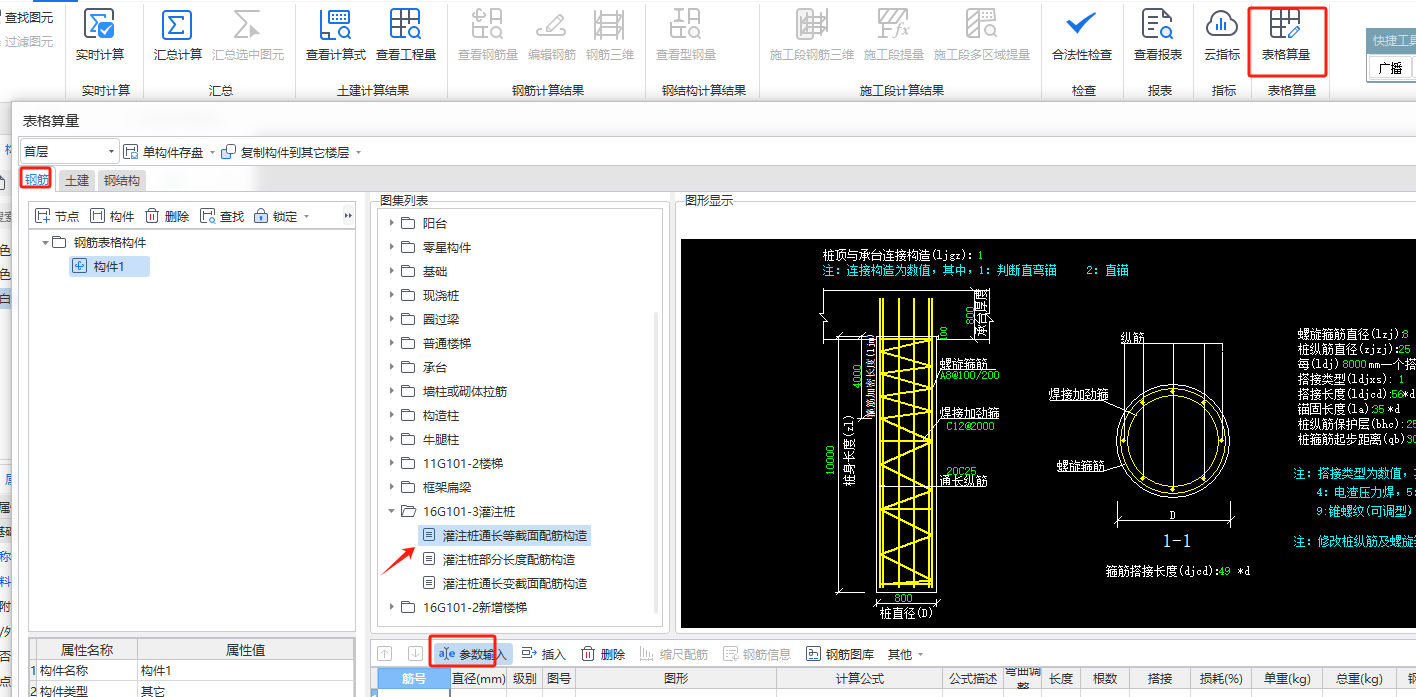The width and height of the screenshot is (1416, 697).
Task: Open the 首层 floor dropdown
Action: click(x=69, y=152)
